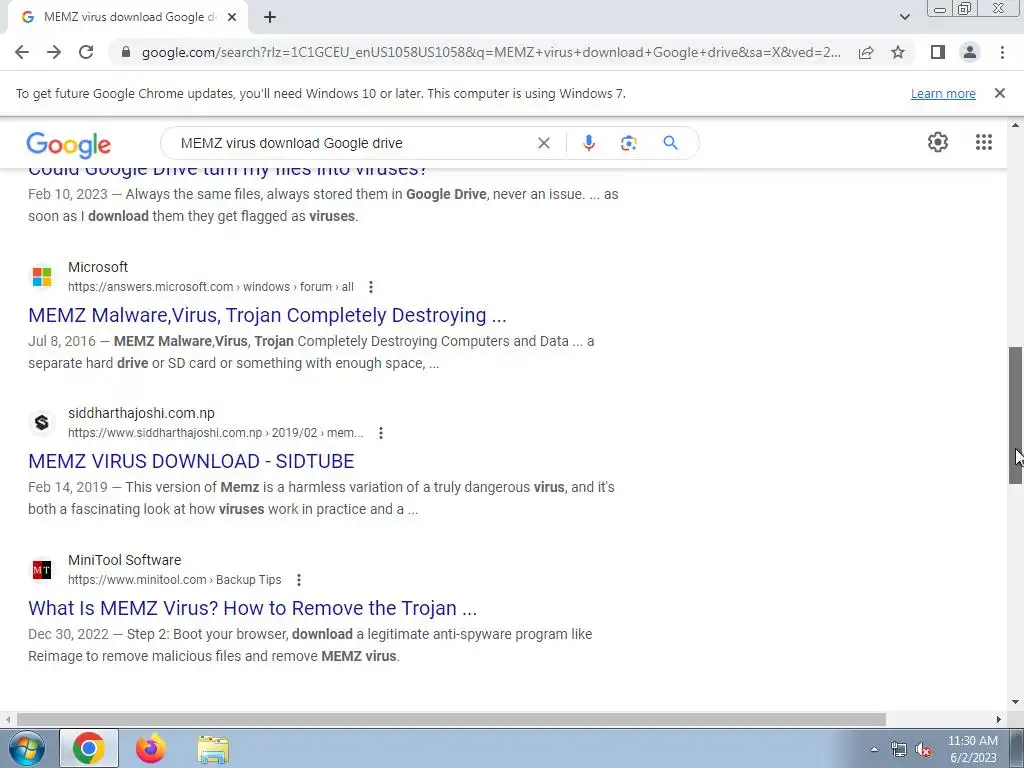Open the Google apps grid

[x=984, y=142]
